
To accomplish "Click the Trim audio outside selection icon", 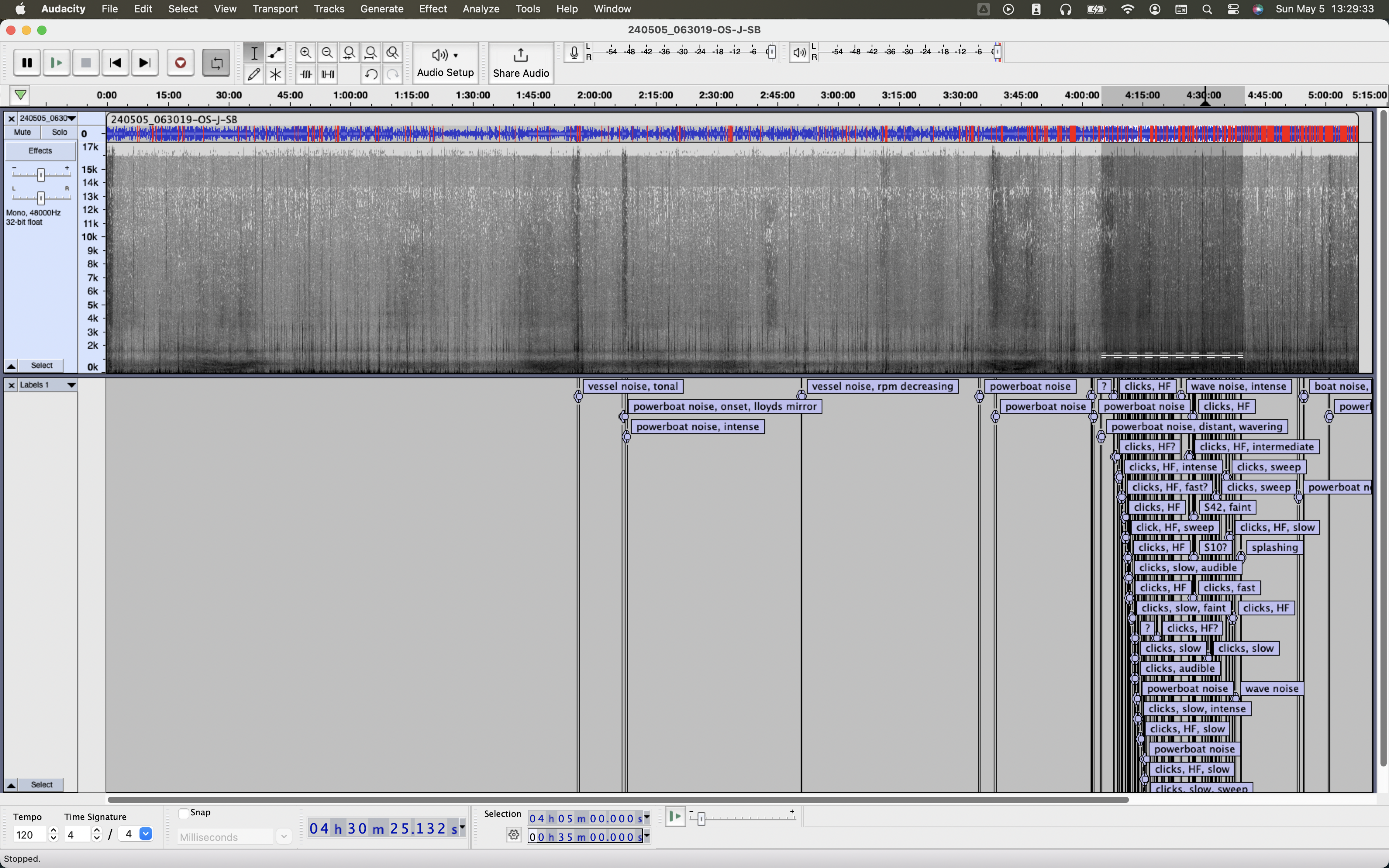I will (x=305, y=74).
